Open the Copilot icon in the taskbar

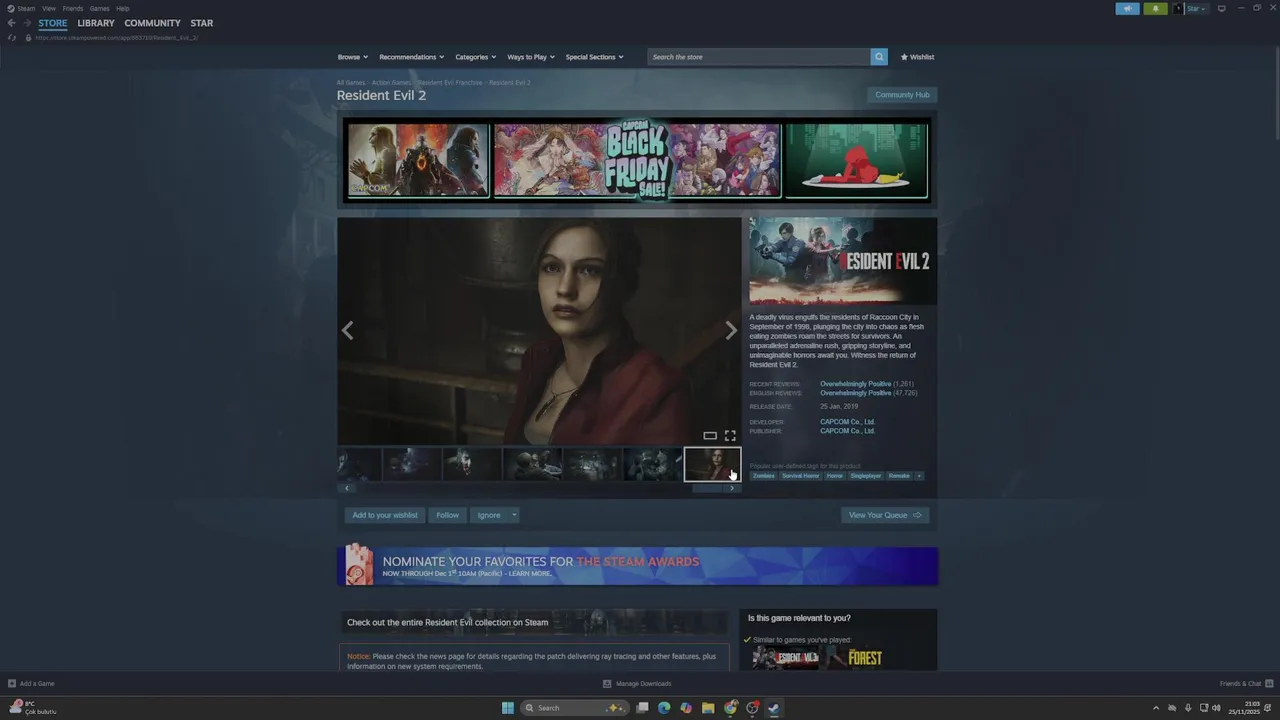point(686,708)
